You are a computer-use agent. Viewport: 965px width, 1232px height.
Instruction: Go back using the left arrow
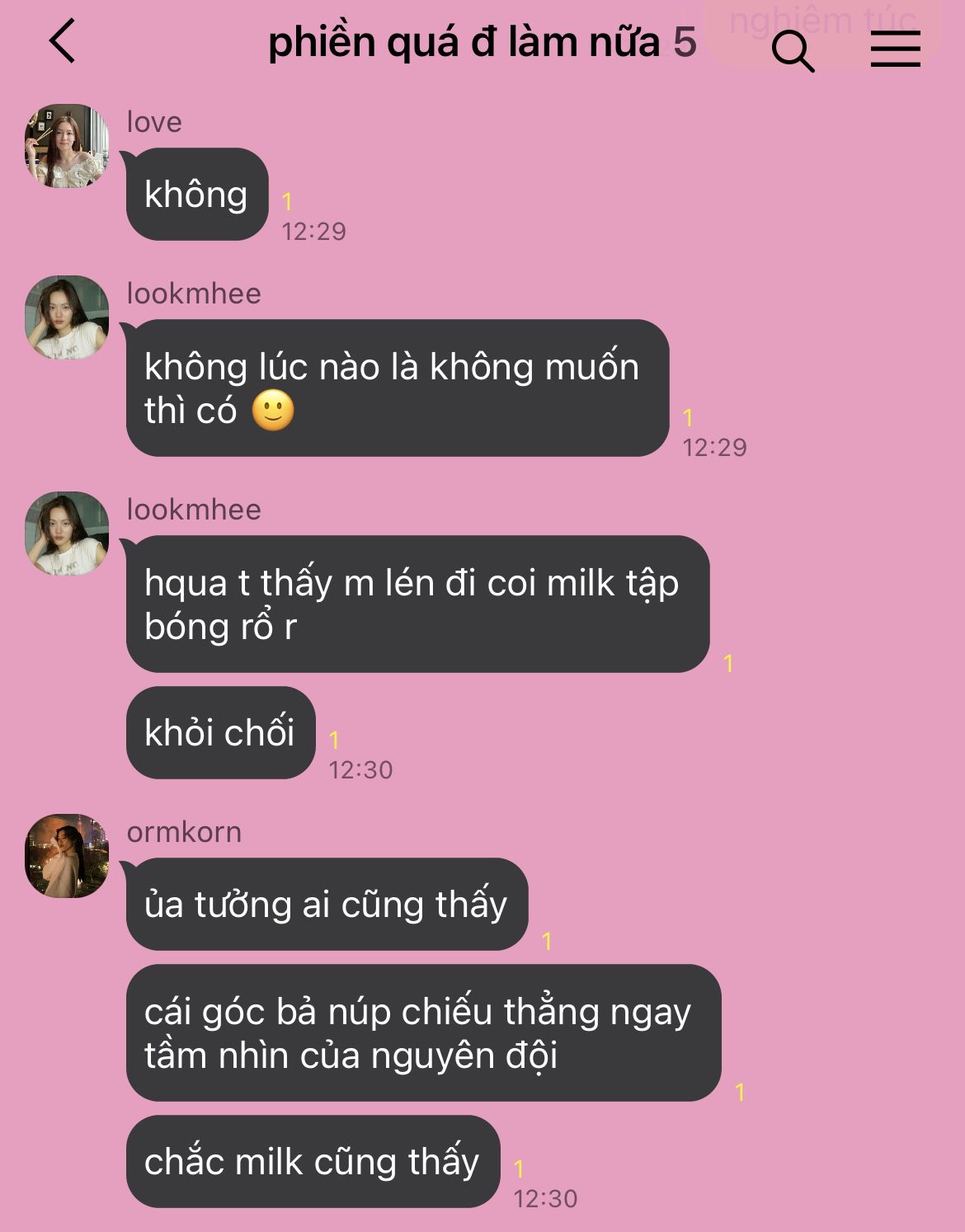(x=63, y=41)
